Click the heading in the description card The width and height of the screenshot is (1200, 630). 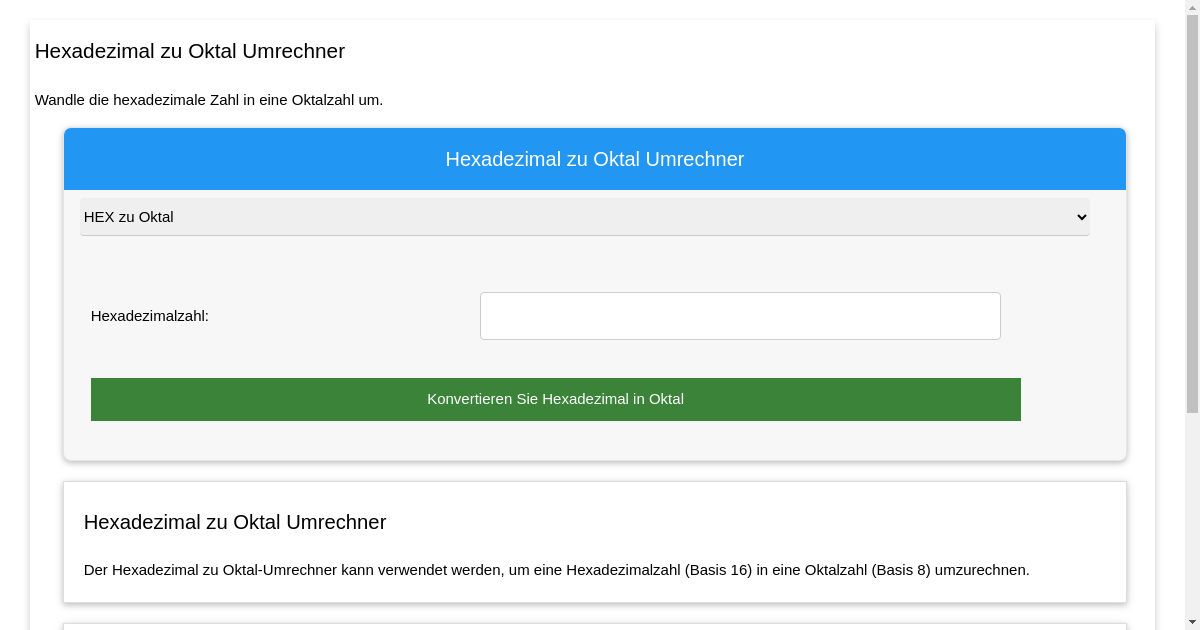pyautogui.click(x=235, y=522)
